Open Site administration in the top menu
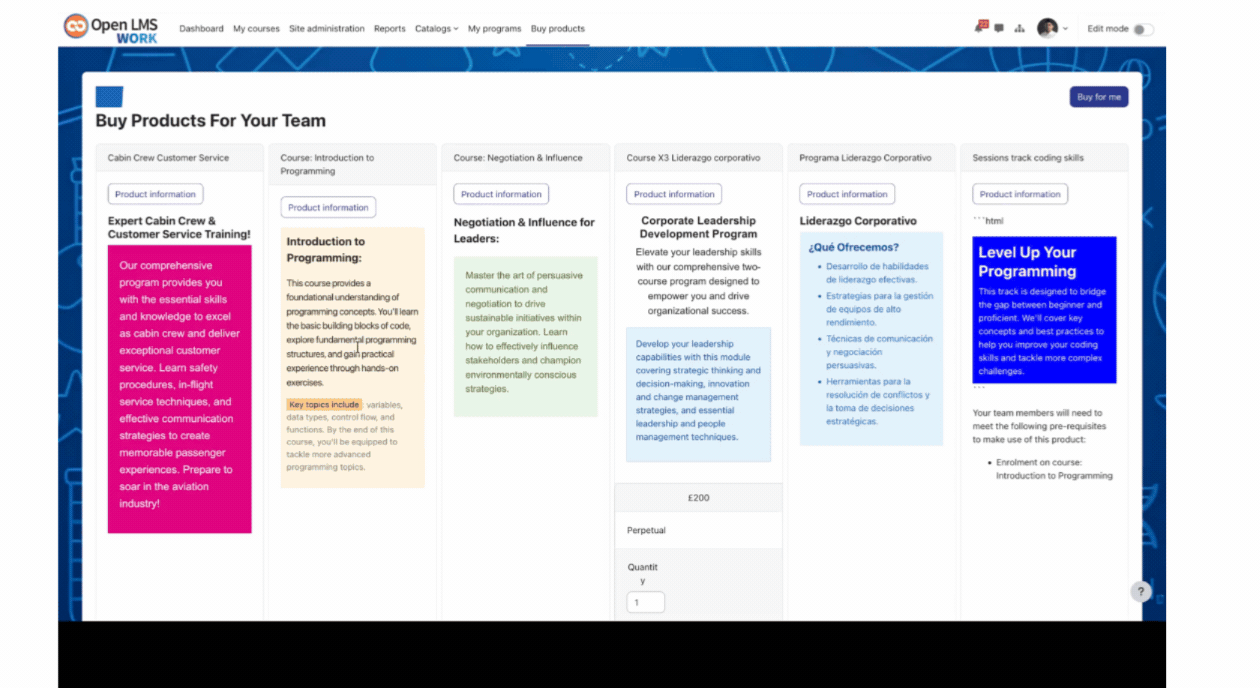1260x688 pixels. (327, 29)
